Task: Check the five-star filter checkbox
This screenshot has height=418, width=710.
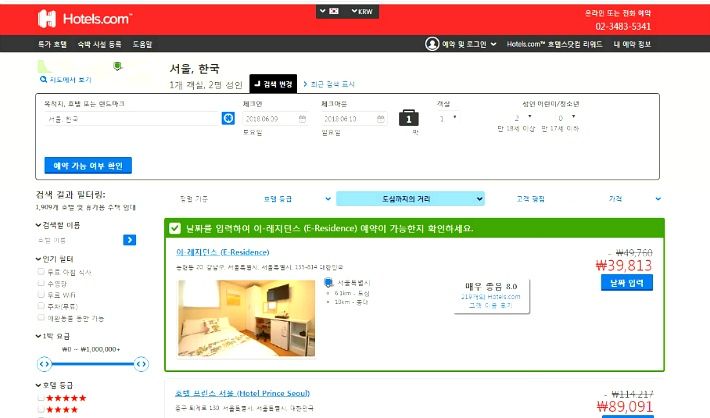Action: click(x=41, y=398)
